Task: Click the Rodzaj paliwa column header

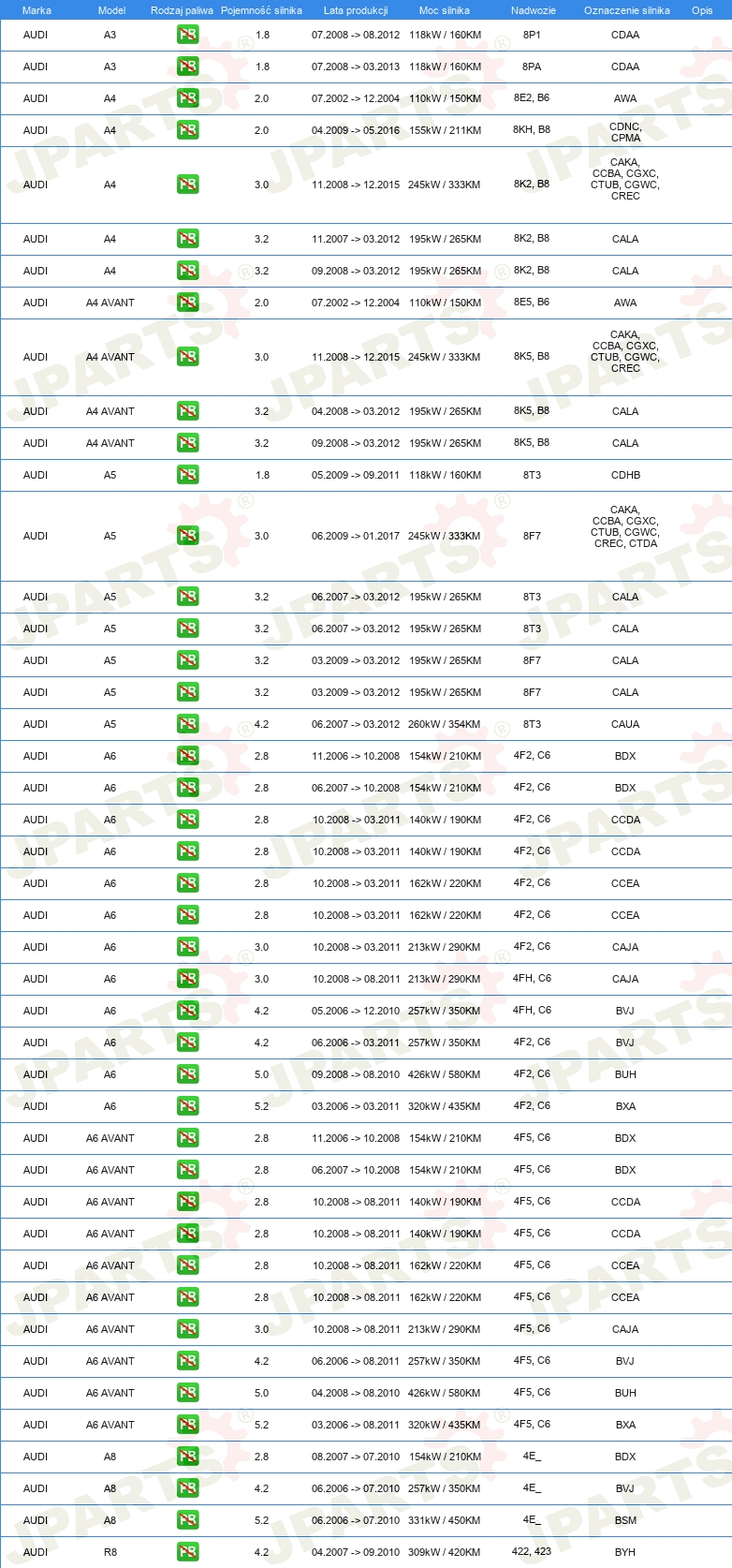Action: point(182,10)
